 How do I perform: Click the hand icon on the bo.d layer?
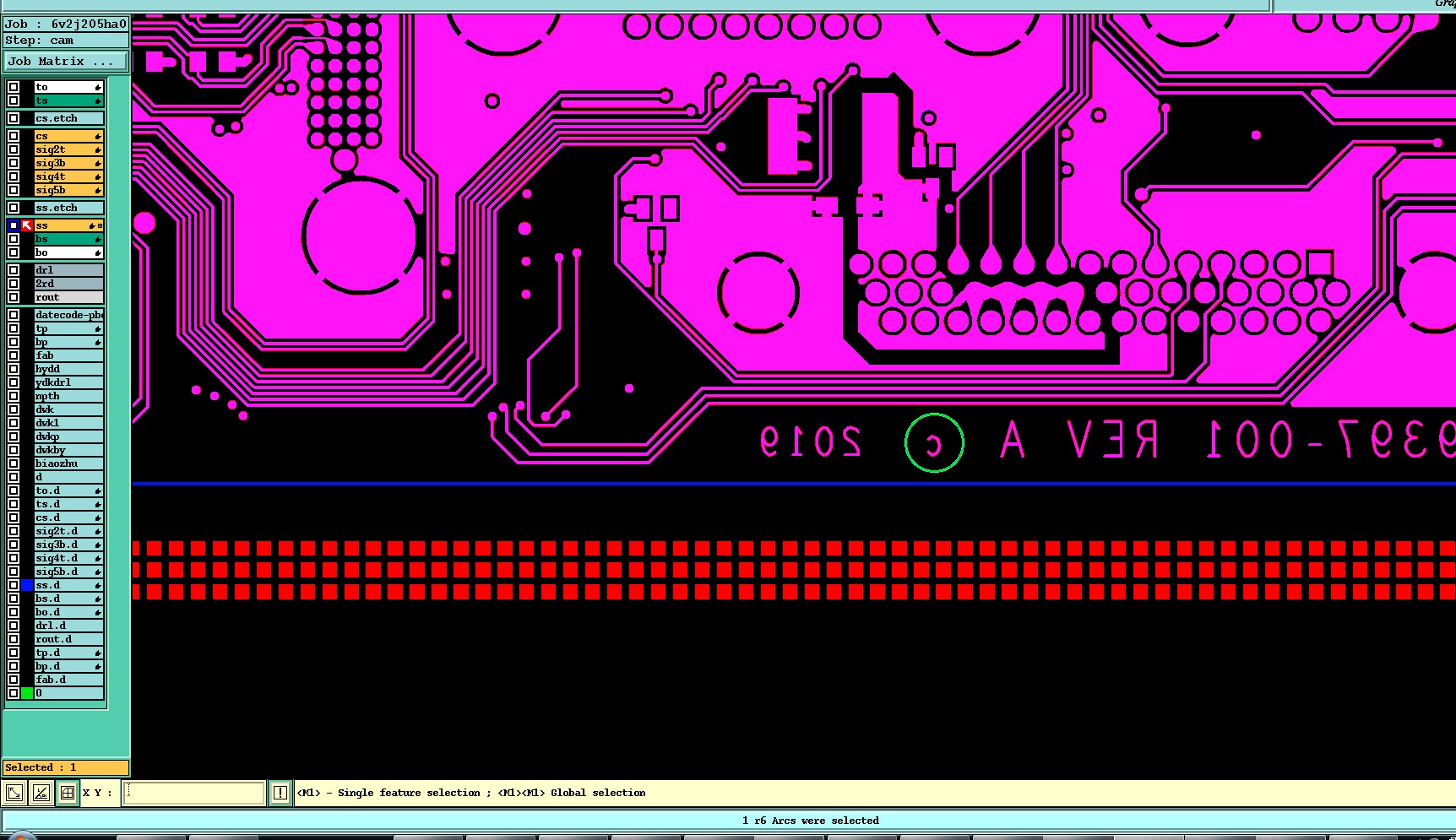coord(98,613)
